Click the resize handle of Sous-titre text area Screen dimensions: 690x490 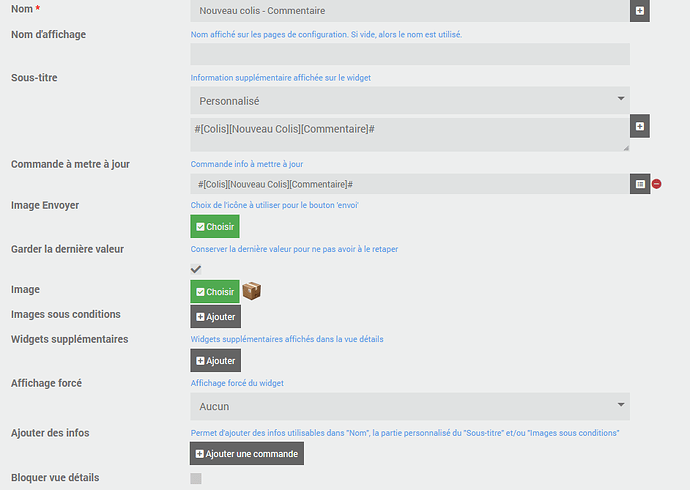pos(626,147)
